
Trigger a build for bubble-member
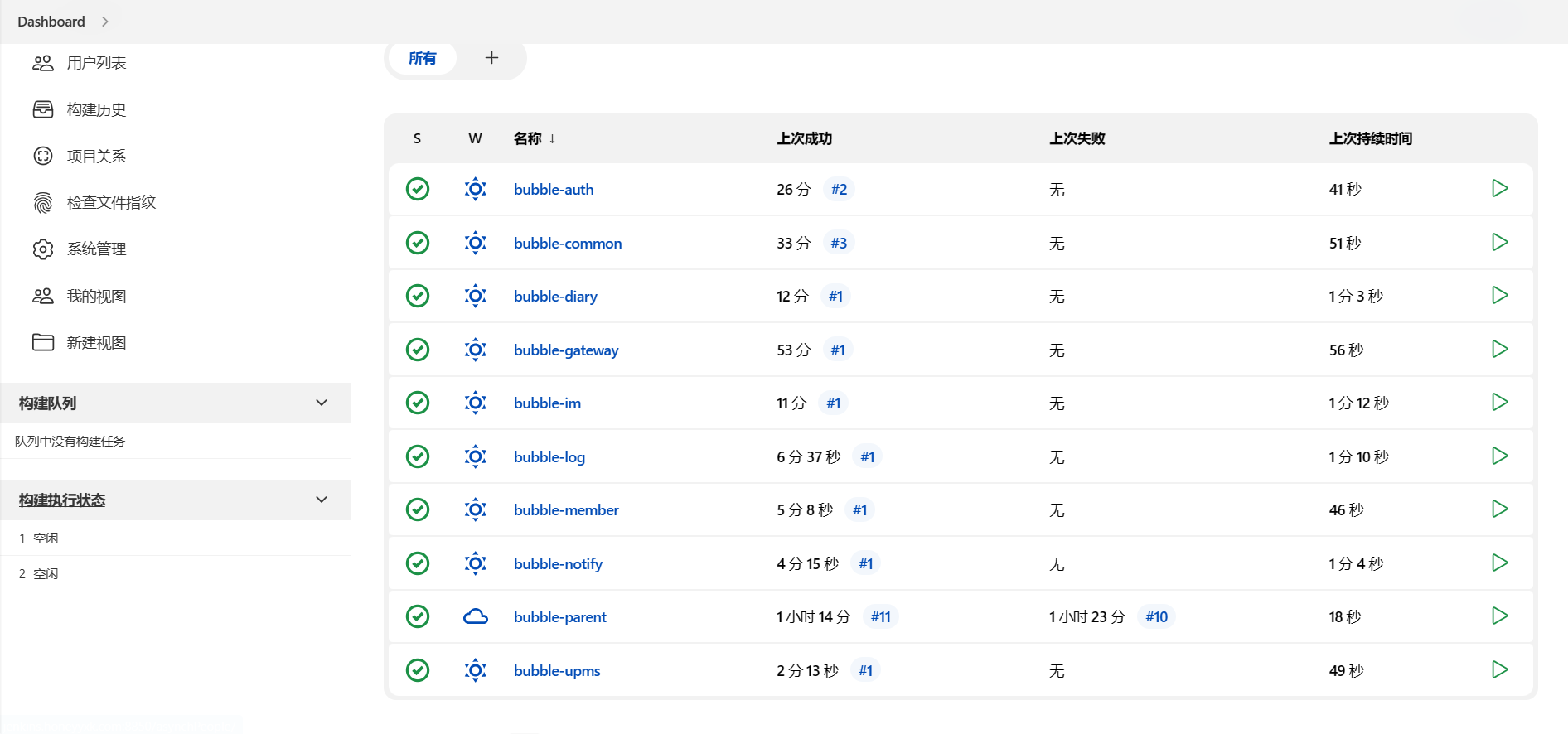(x=1499, y=509)
